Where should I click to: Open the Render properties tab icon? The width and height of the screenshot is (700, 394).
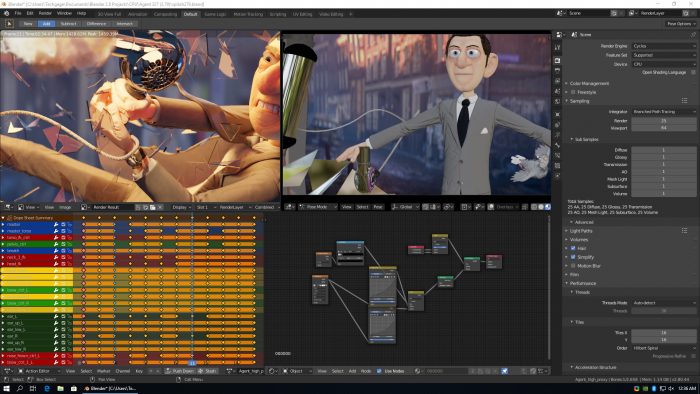coord(558,60)
